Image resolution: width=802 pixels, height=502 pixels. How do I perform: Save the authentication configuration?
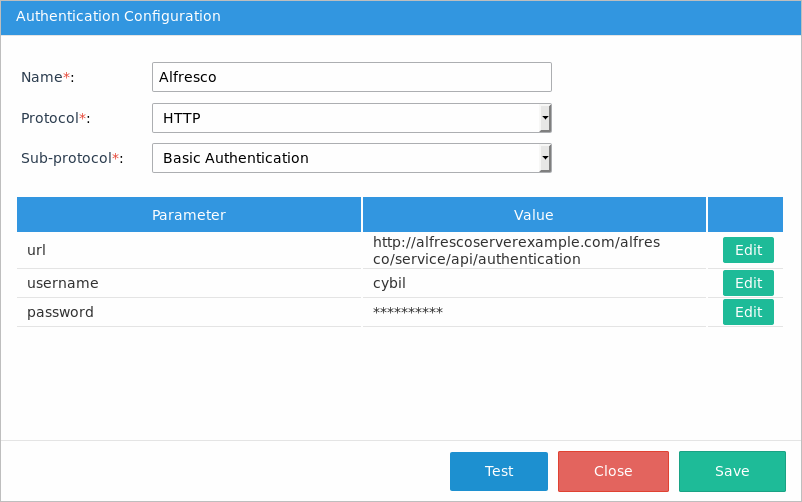[x=731, y=471]
